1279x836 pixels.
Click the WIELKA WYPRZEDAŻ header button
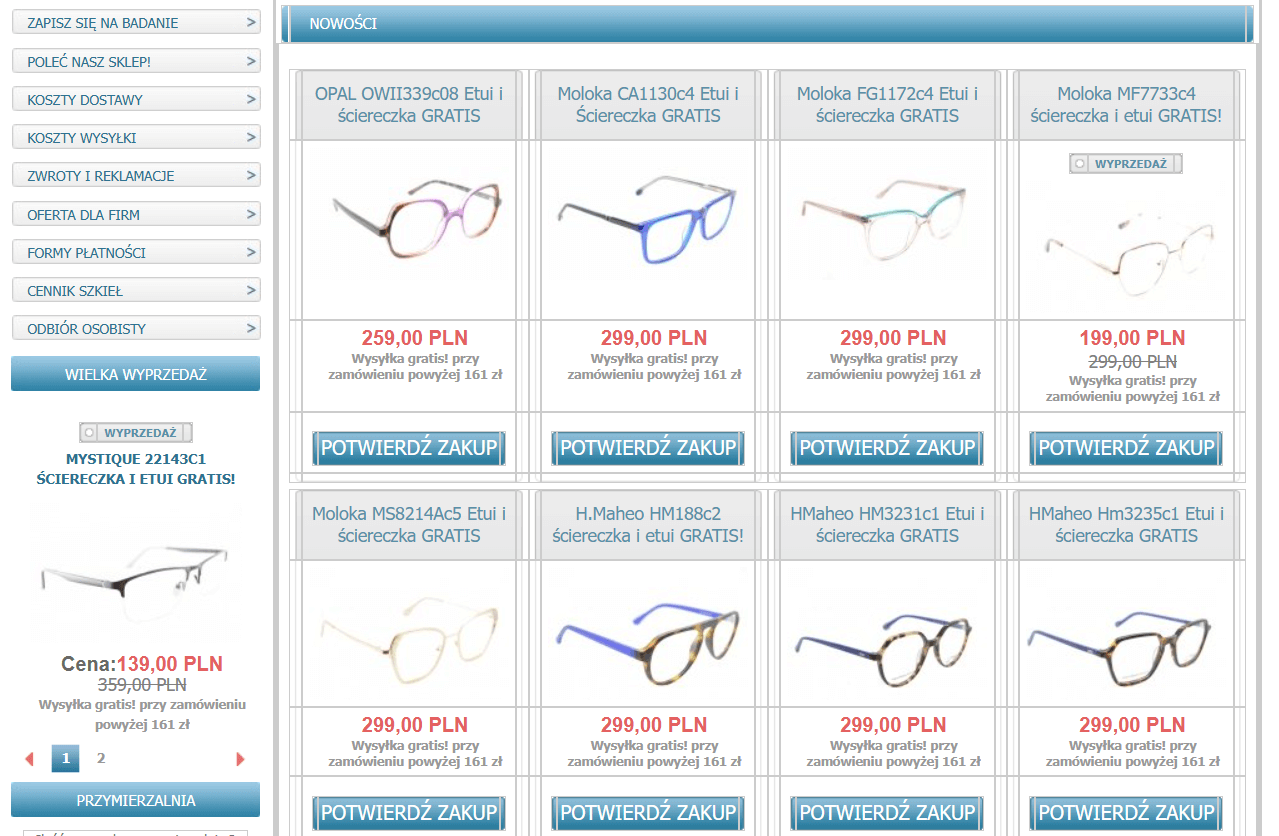point(136,374)
